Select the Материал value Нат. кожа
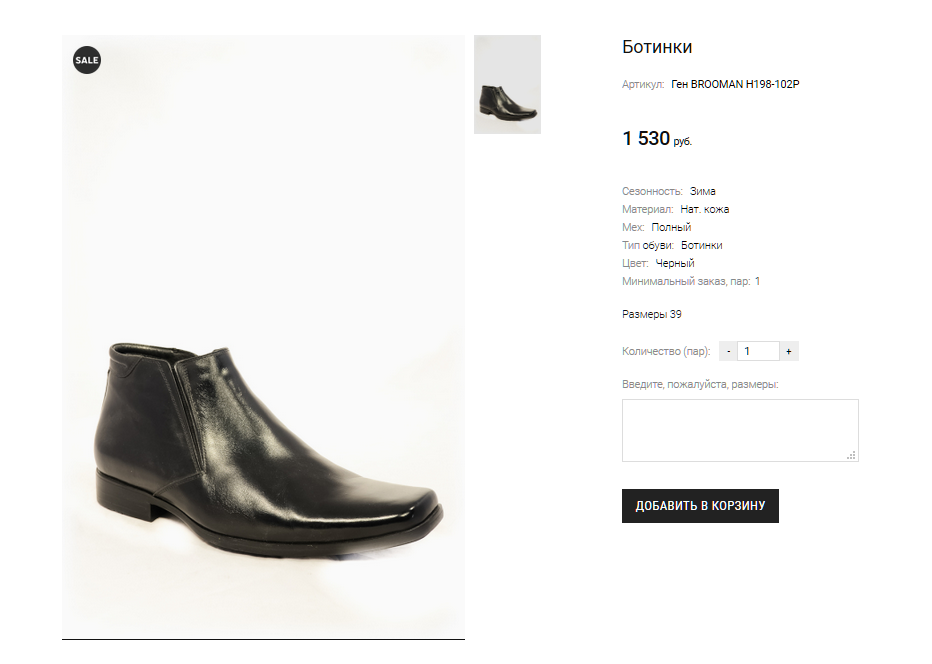932x664 pixels. click(x=704, y=209)
